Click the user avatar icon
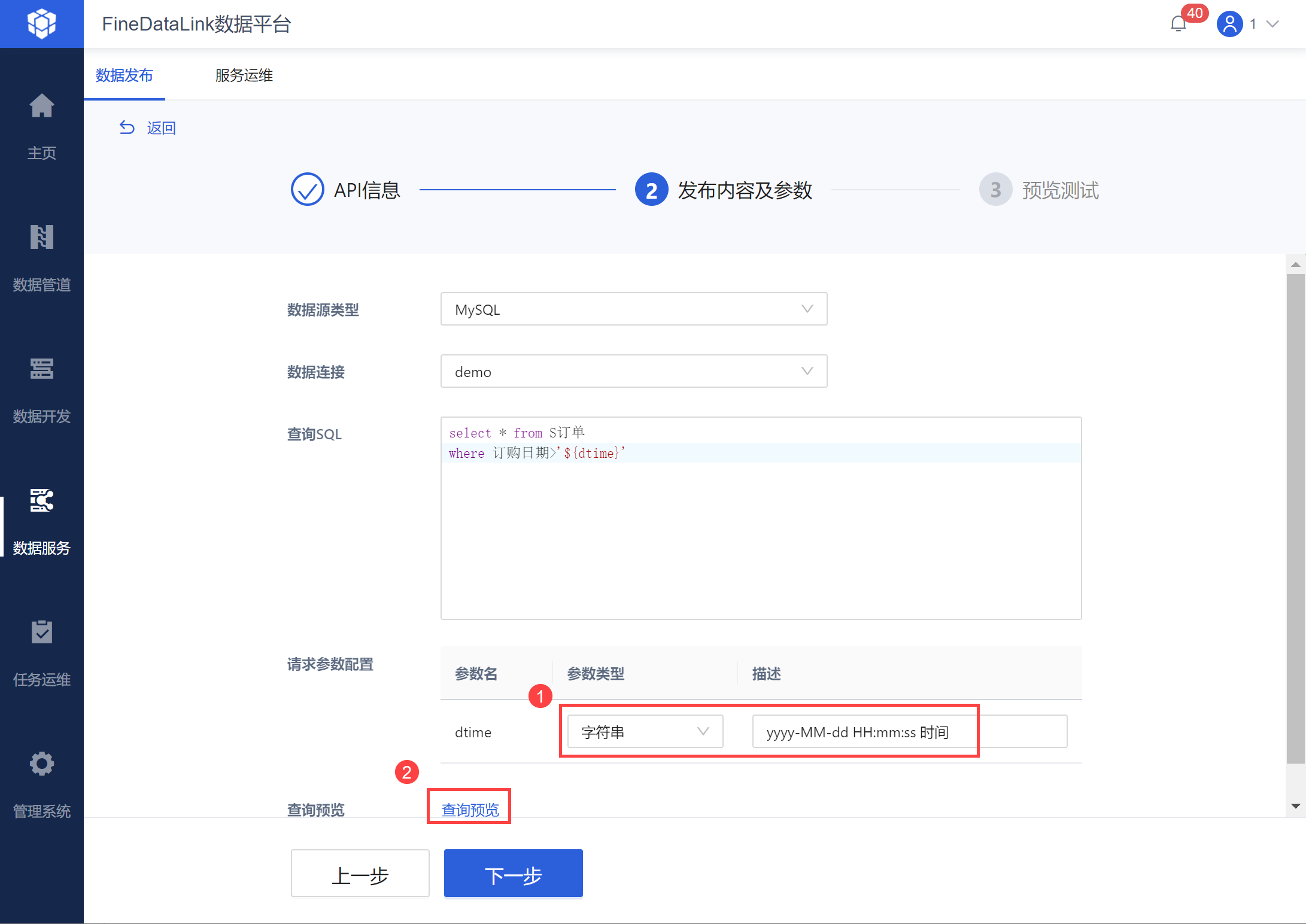Screen dimensions: 1306x924 [1229, 24]
